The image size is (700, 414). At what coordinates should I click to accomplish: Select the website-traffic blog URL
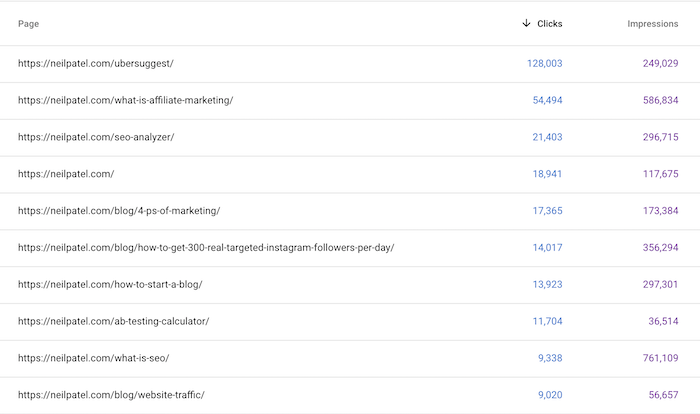111,395
